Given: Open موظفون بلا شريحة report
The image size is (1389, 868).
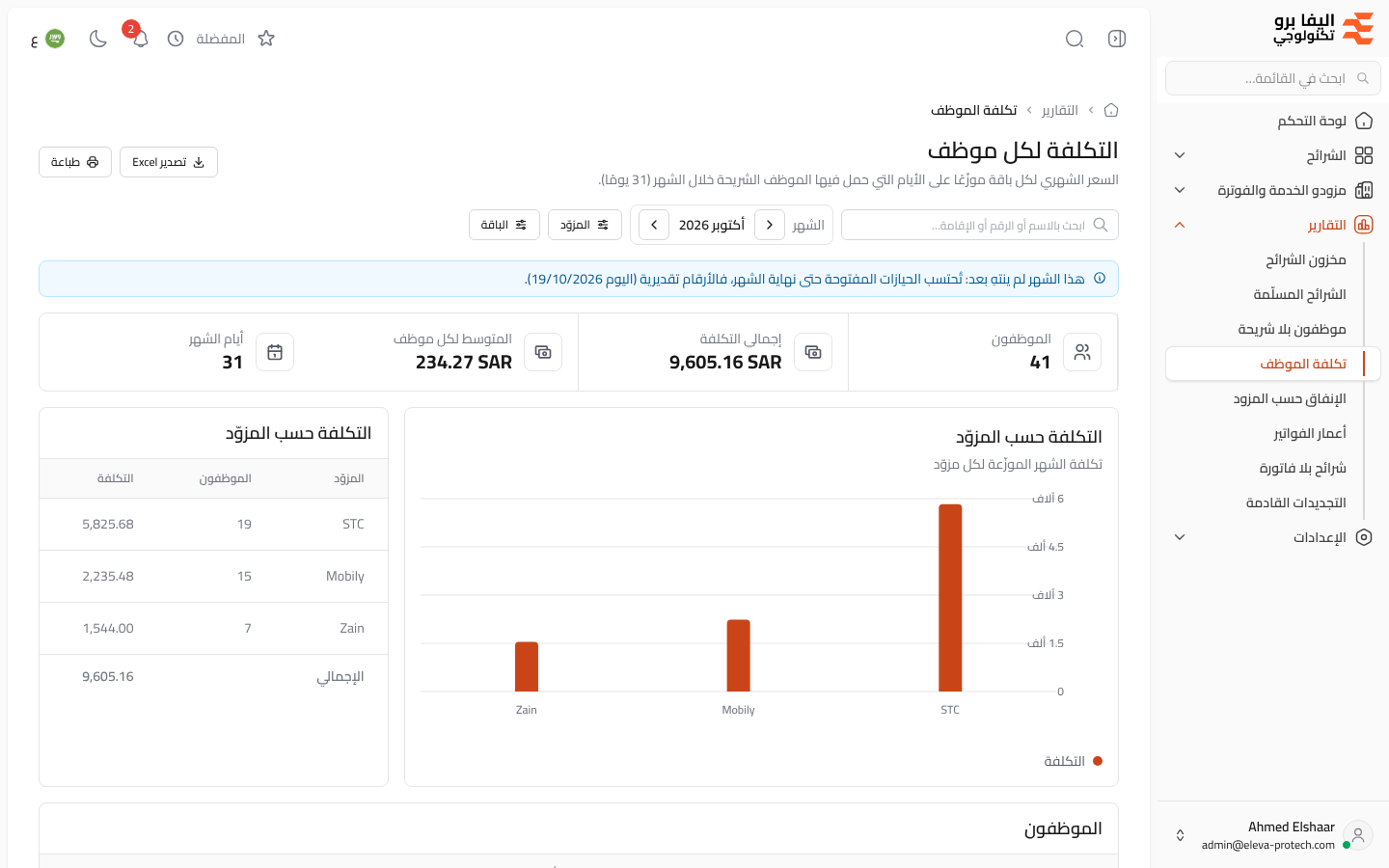Looking at the screenshot, I should [x=1292, y=329].
